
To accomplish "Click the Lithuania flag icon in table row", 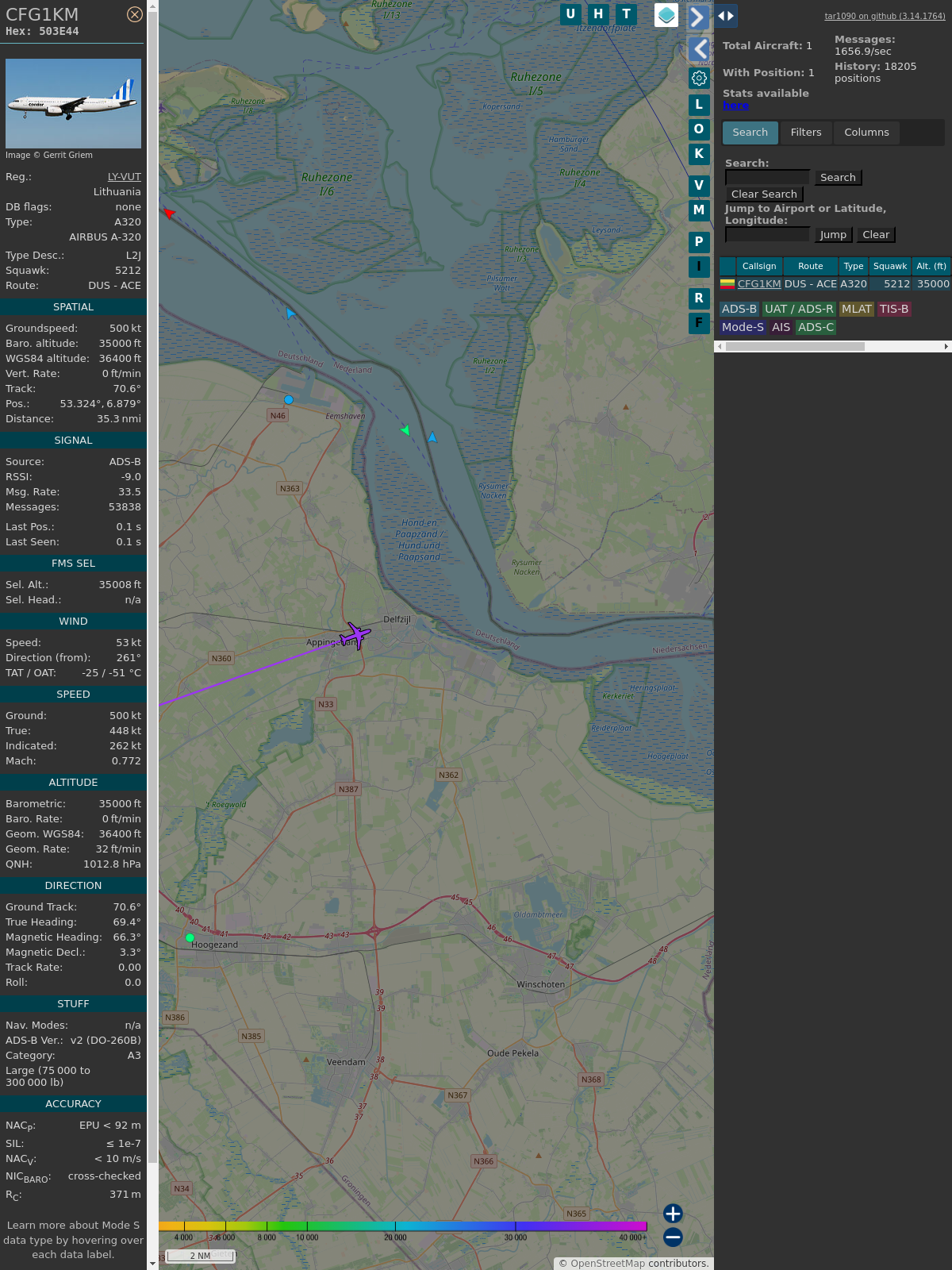I will coord(727,283).
